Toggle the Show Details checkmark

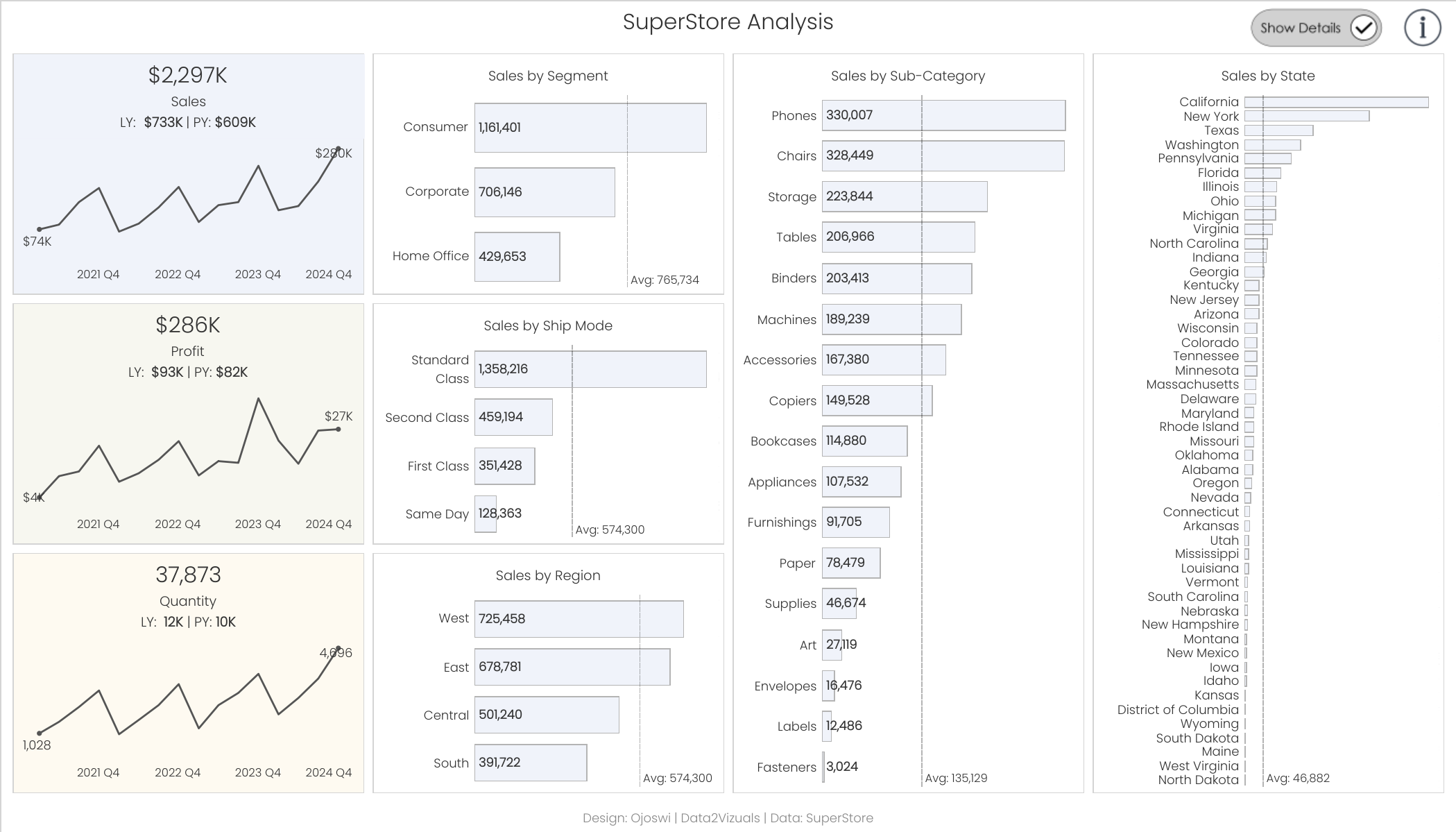pyautogui.click(x=1363, y=28)
